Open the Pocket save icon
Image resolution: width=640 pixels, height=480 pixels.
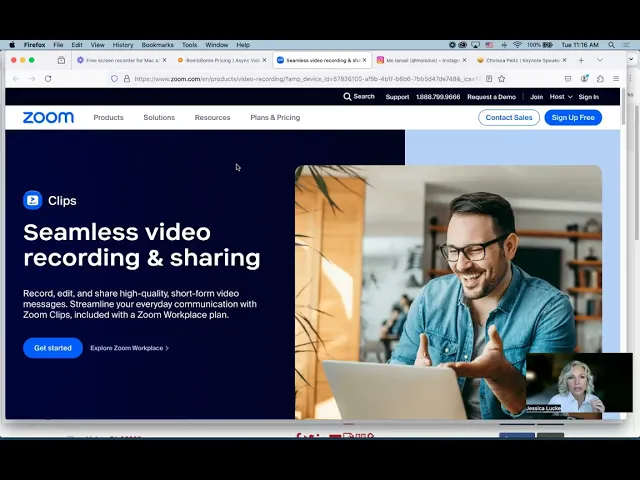point(568,79)
